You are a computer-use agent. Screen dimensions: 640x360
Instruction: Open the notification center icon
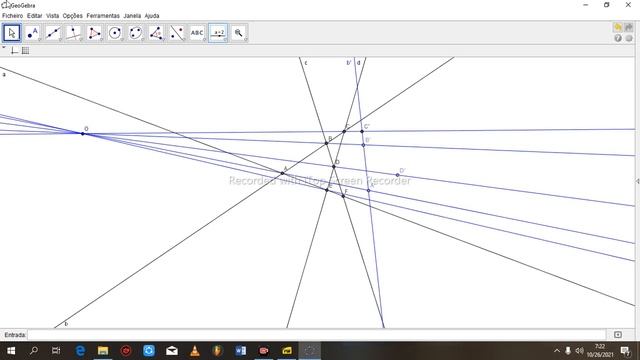625,351
